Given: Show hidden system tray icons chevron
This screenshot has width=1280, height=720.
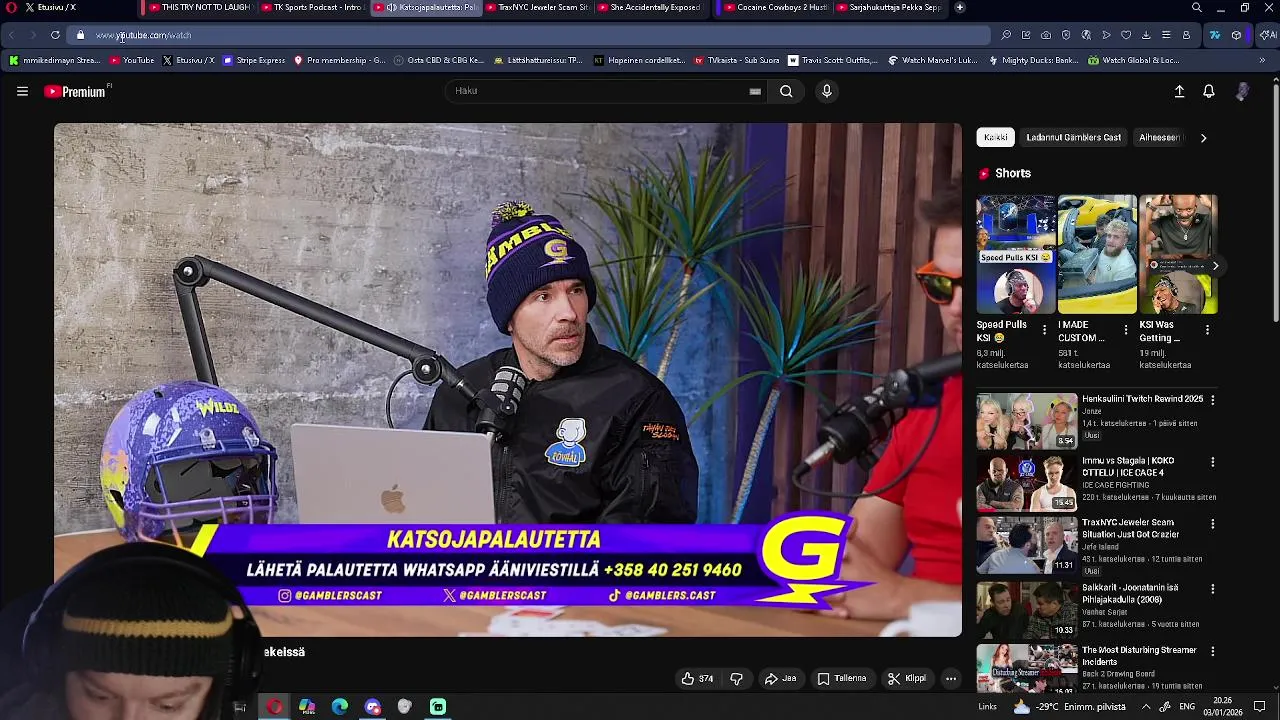Looking at the screenshot, I should [1146, 707].
